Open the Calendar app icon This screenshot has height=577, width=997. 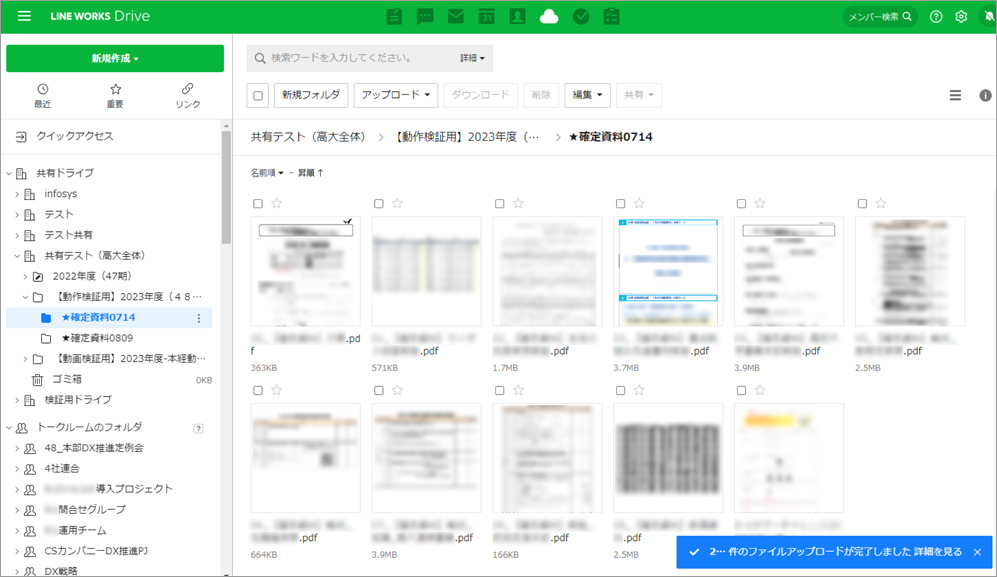(x=487, y=16)
